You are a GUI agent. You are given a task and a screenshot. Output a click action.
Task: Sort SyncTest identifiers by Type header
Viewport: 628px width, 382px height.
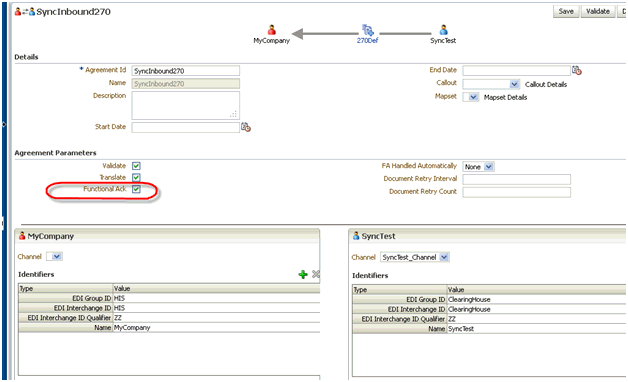click(x=400, y=290)
